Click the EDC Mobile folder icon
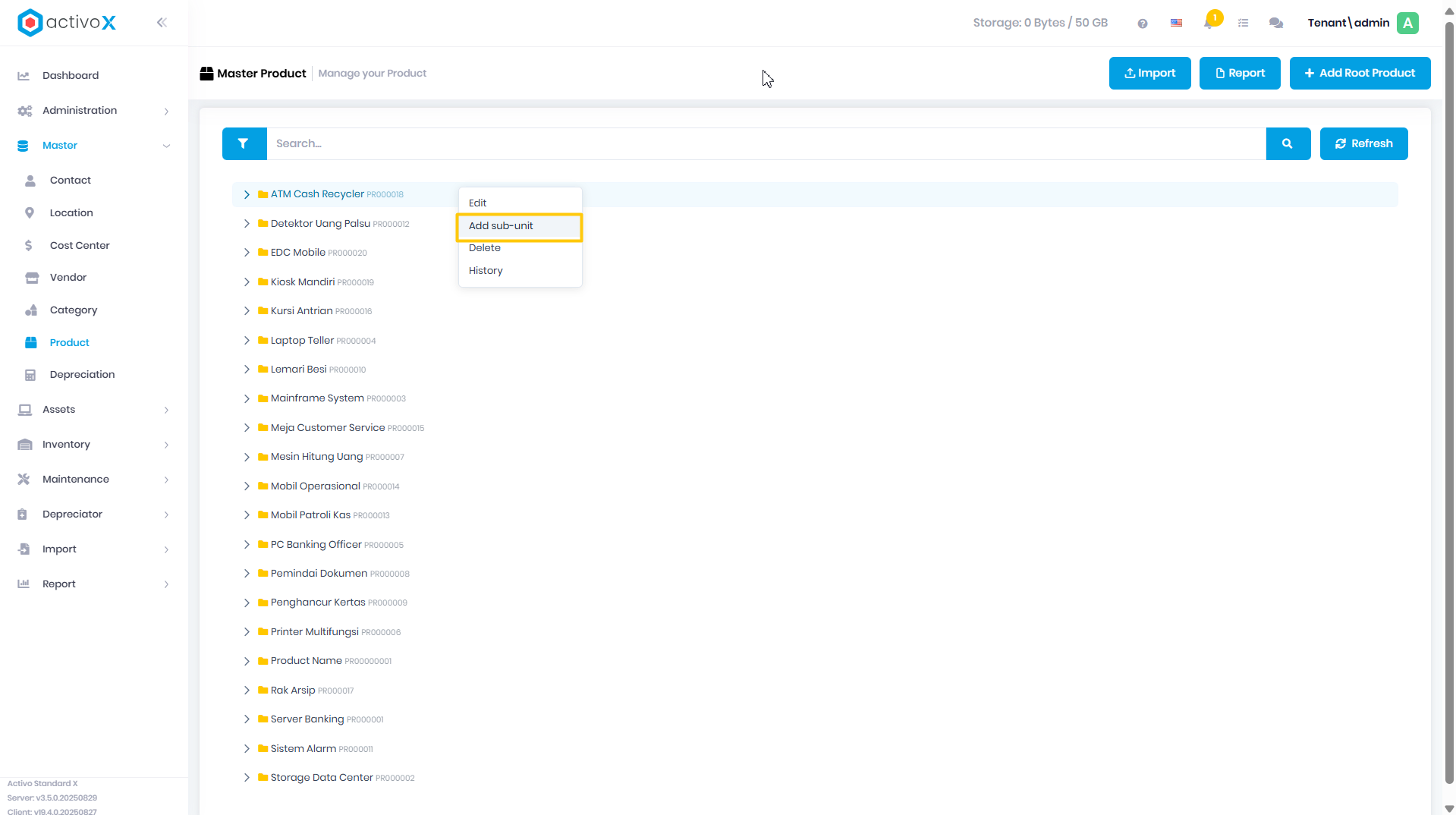Viewport: 1456px width, 815px height. tap(263, 253)
